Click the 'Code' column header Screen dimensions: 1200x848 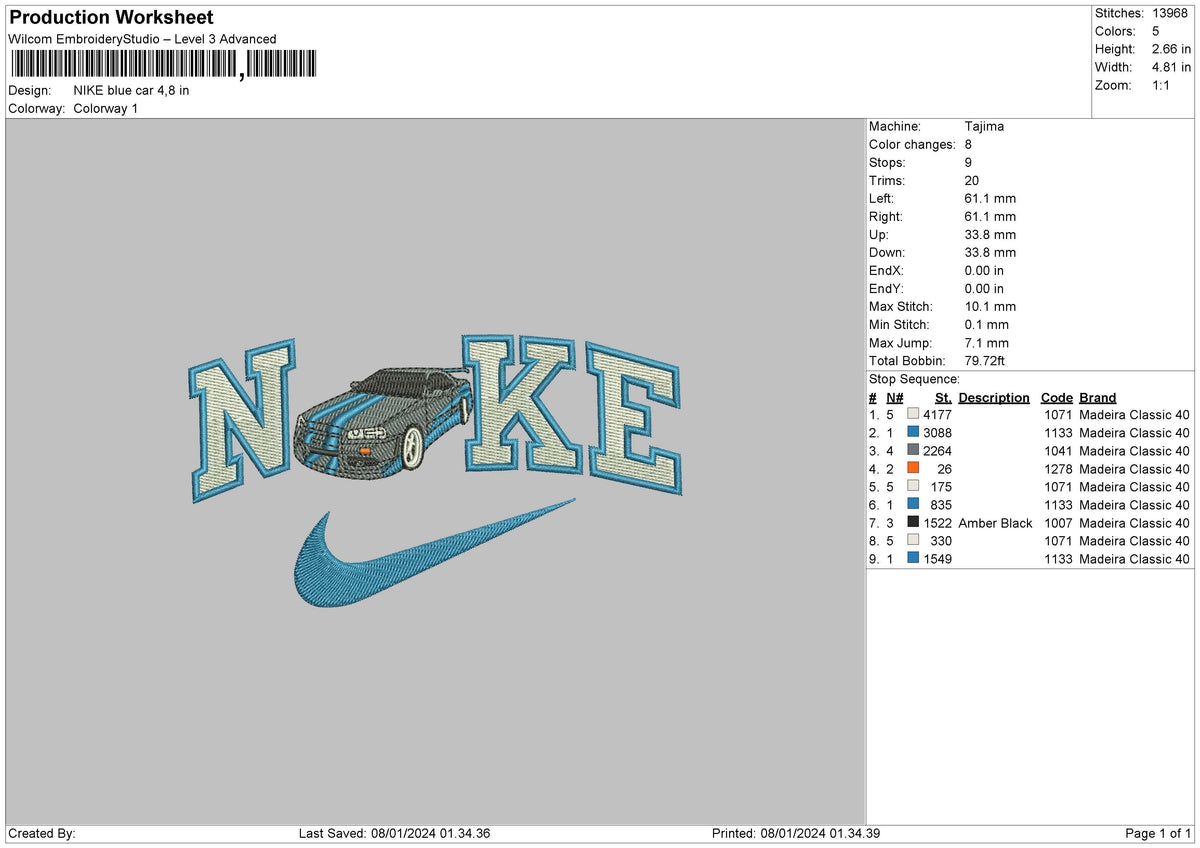click(x=1056, y=397)
